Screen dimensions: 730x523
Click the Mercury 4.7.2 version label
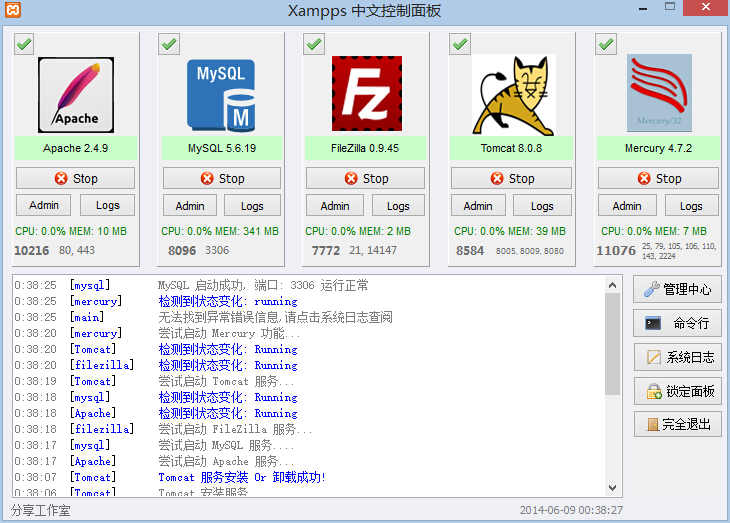click(x=658, y=148)
